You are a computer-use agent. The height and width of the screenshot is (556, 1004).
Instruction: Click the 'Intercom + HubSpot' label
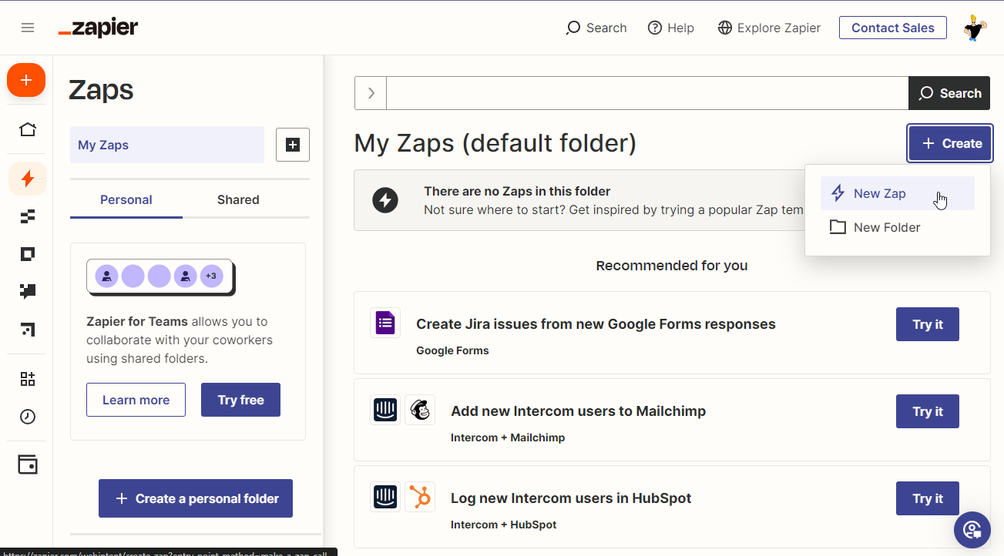pos(503,525)
